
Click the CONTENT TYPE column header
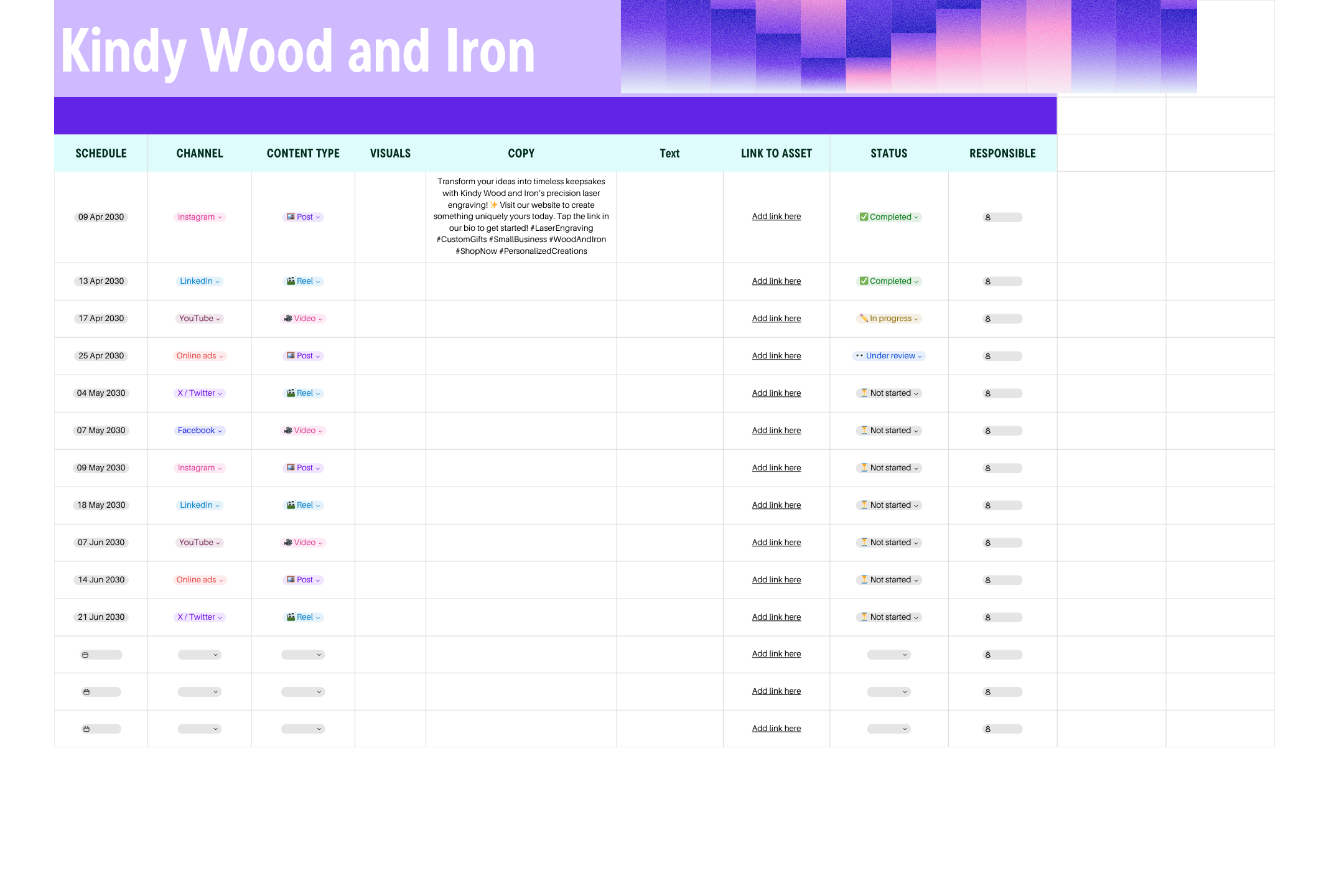(x=303, y=153)
